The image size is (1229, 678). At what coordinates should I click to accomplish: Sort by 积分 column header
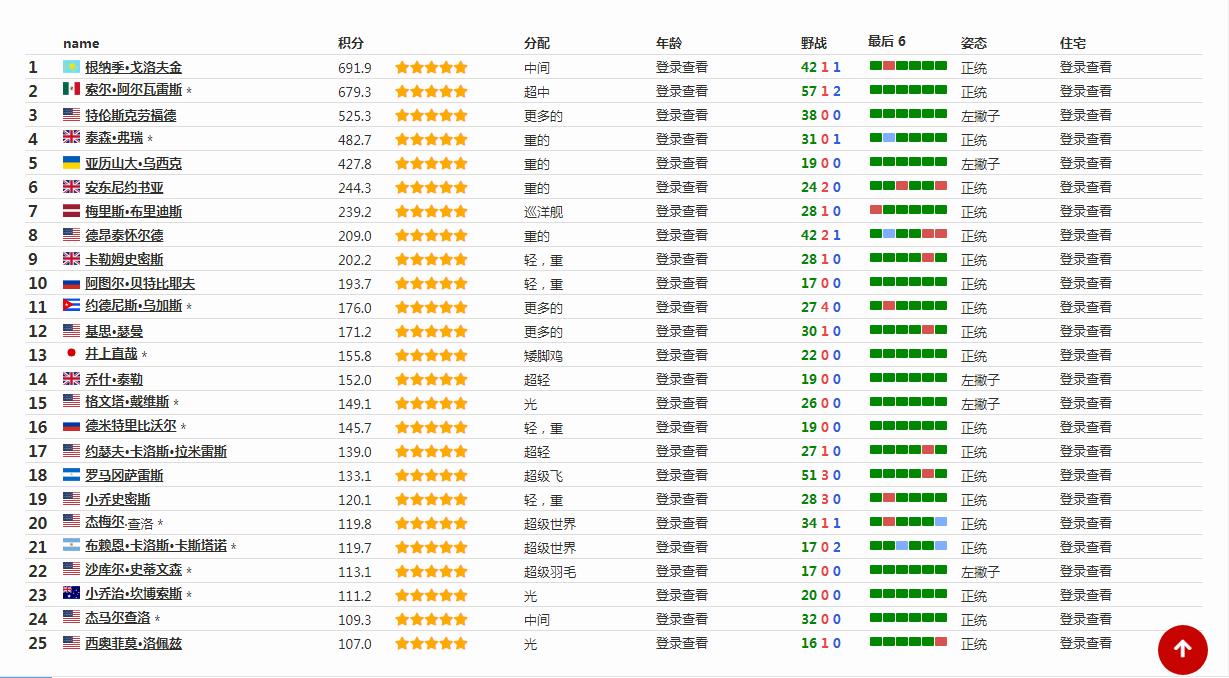click(x=351, y=43)
